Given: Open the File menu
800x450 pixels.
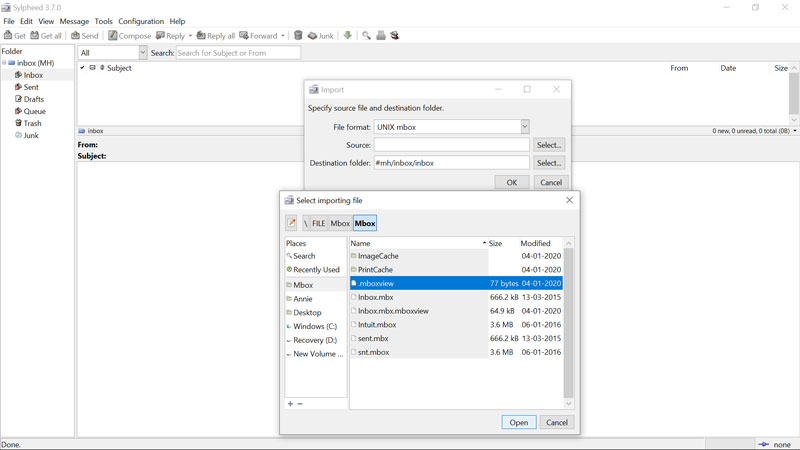Looking at the screenshot, I should pyautogui.click(x=9, y=21).
